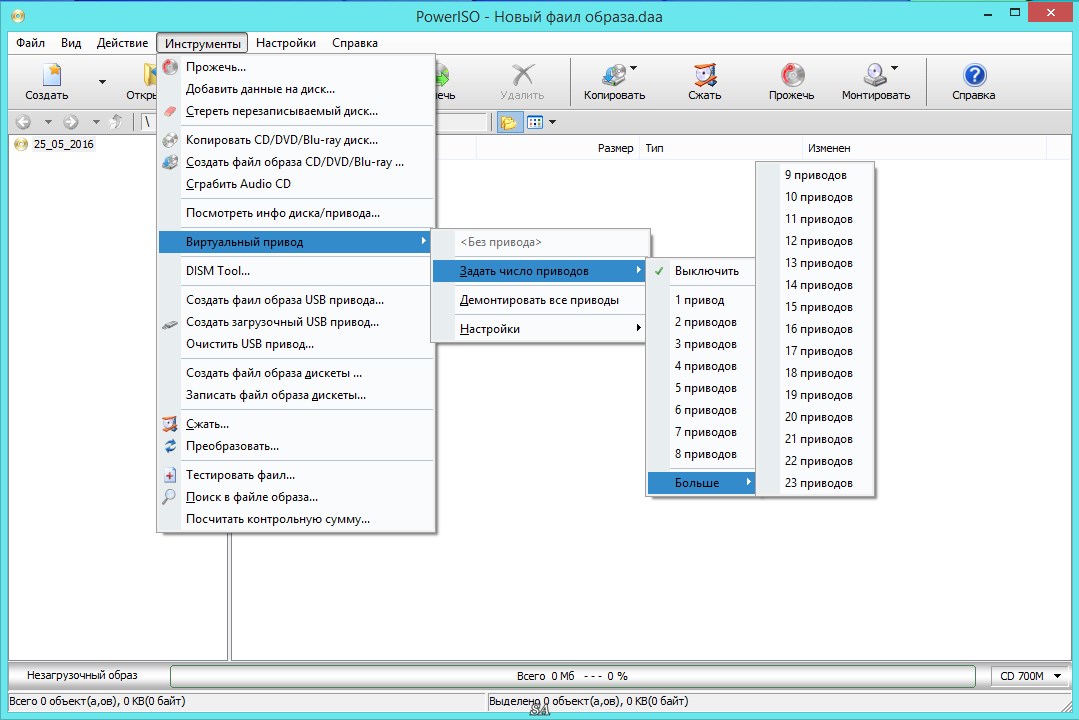Choose 'Копировать CD/DVD/Blu-ray диск...'

[297, 140]
